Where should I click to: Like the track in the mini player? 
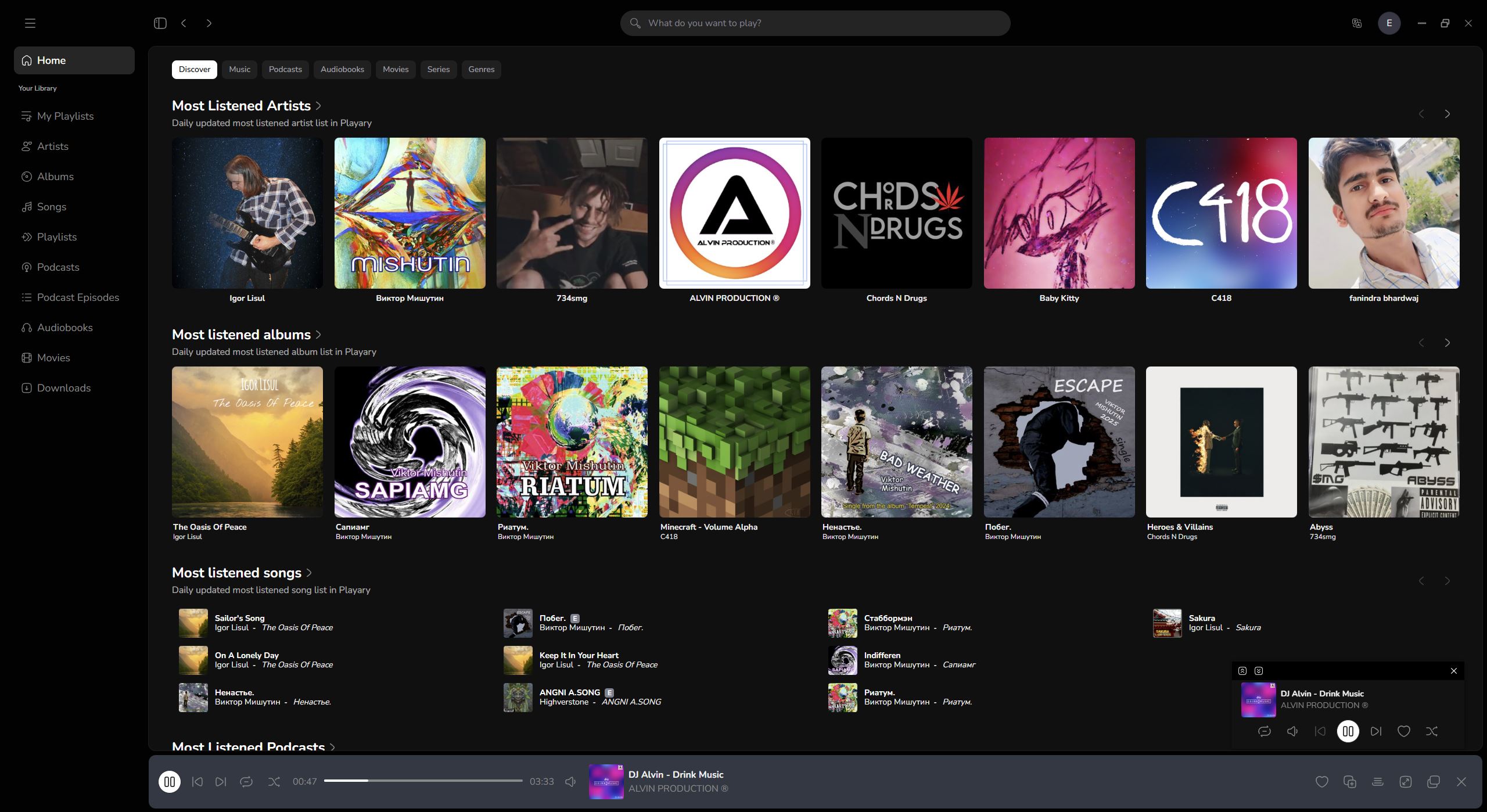[x=1404, y=731]
